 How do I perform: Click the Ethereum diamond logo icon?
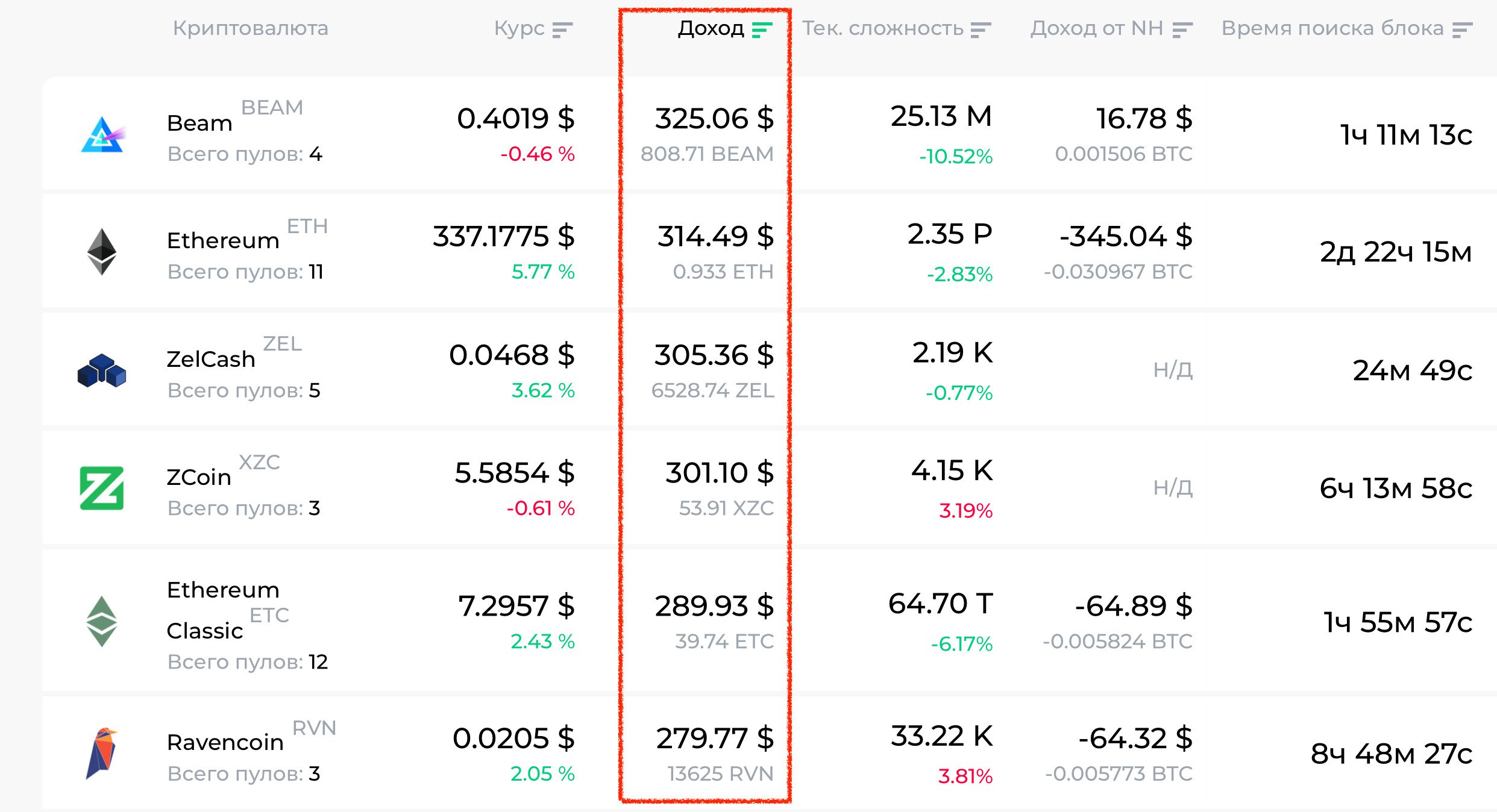(x=102, y=252)
